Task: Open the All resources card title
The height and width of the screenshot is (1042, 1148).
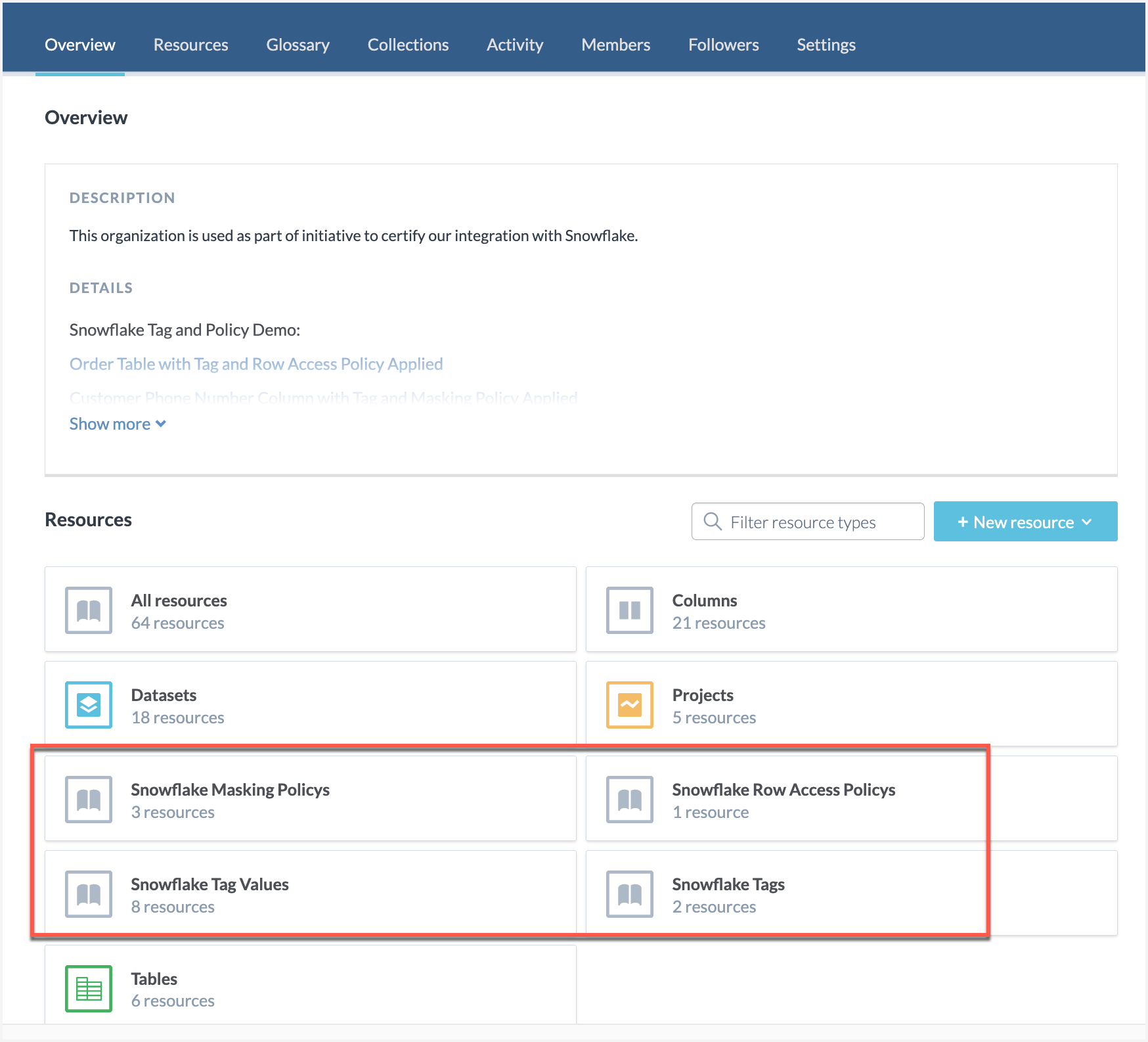Action: click(x=179, y=600)
